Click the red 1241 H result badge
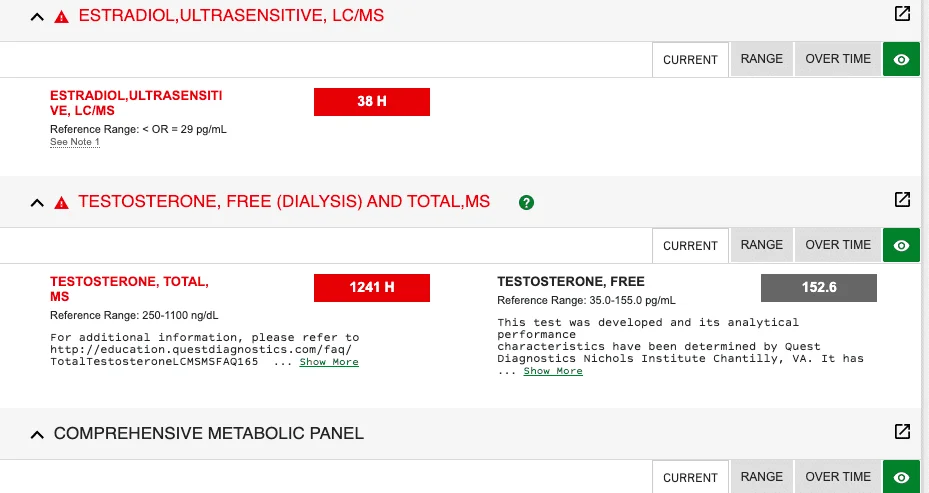This screenshot has height=493, width=929. pos(371,287)
